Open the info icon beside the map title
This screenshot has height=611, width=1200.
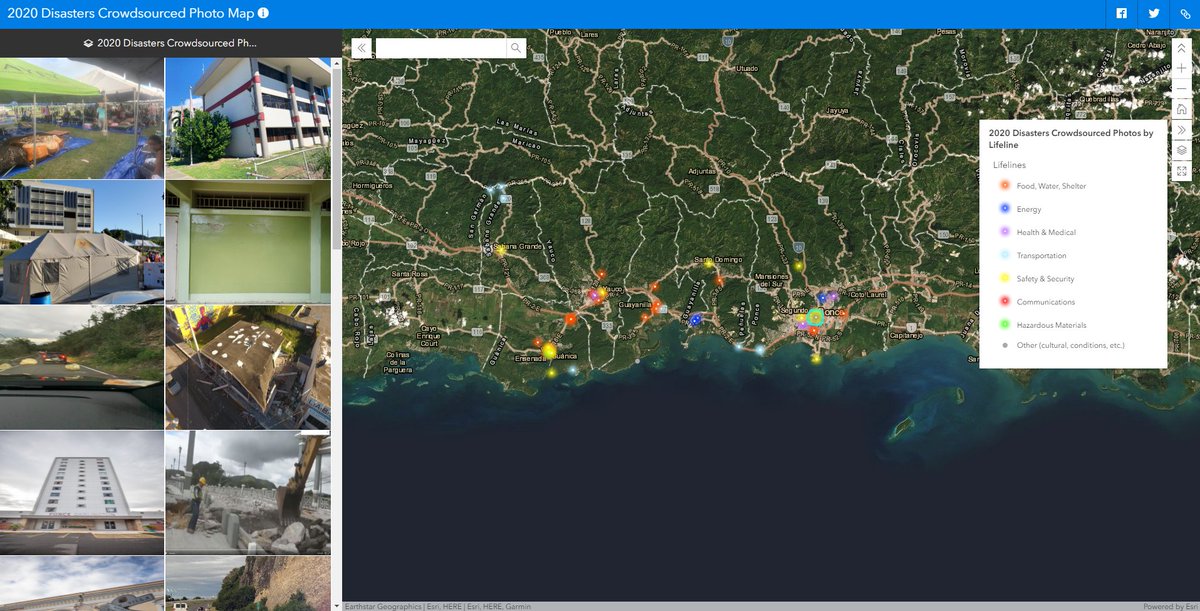(263, 14)
